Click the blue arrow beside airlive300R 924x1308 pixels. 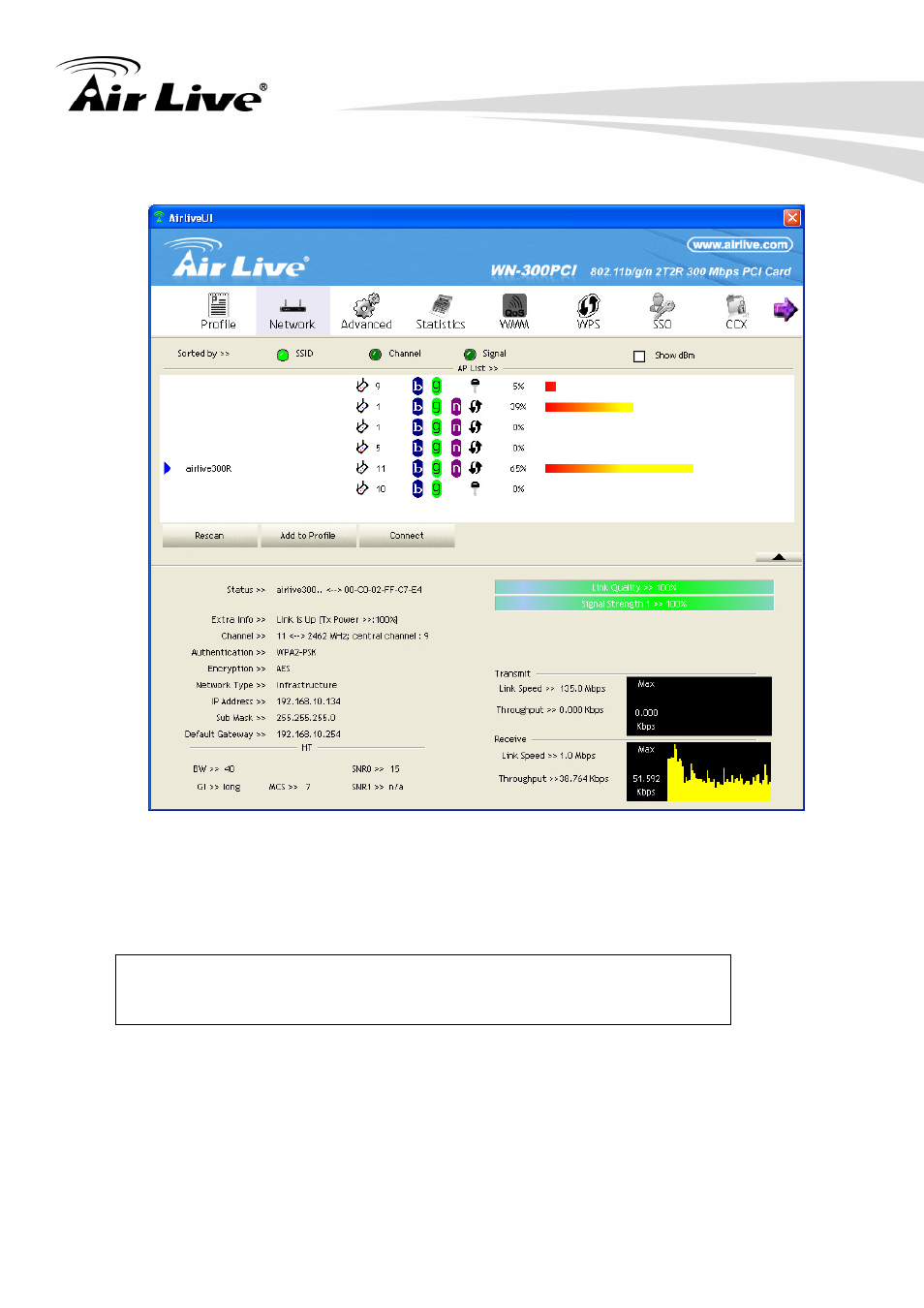(x=168, y=469)
